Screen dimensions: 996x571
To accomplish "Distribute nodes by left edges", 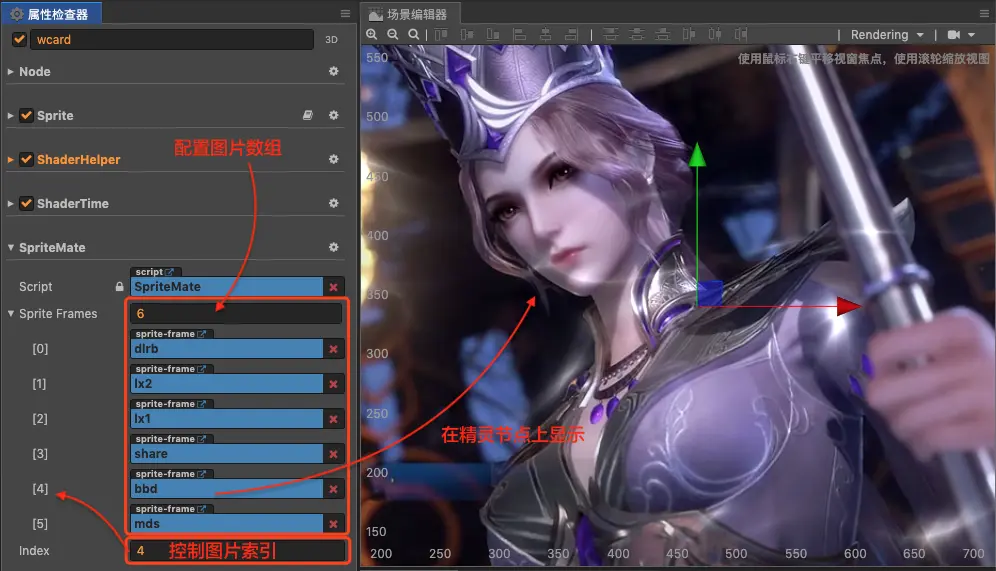I will coord(689,34).
